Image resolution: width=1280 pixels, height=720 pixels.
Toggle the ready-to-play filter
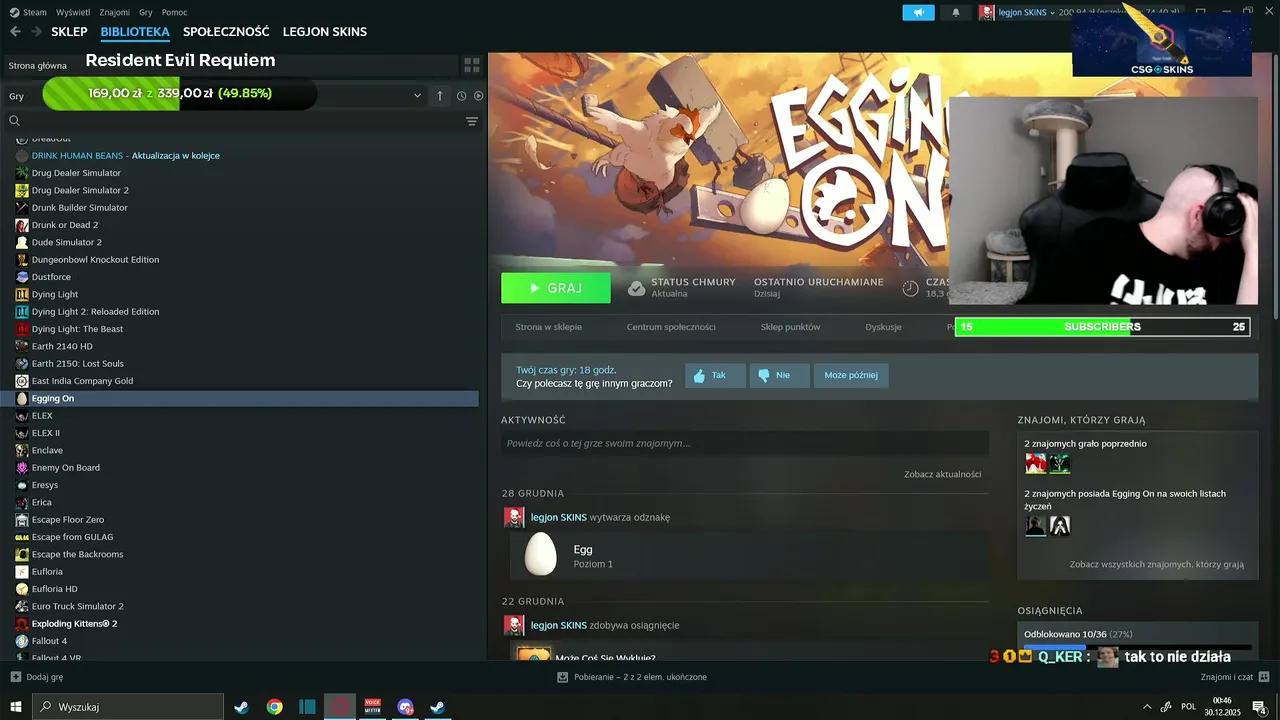point(478,96)
